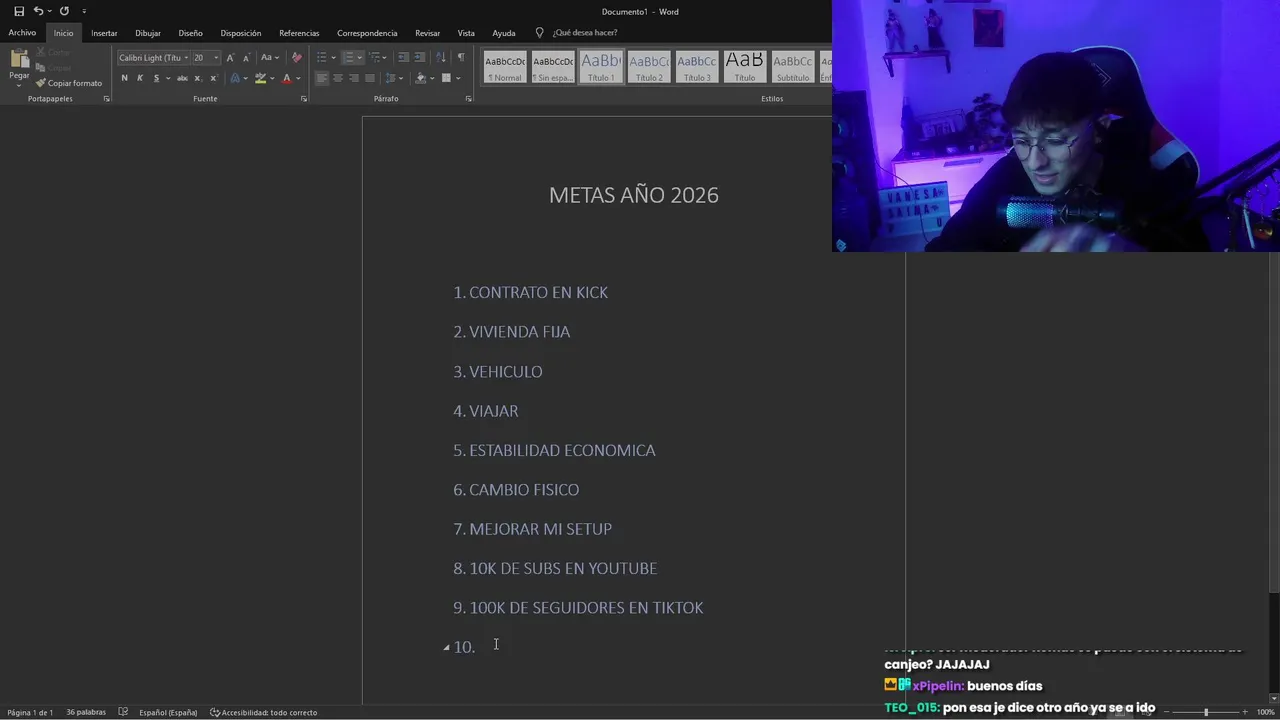Open the font size 20 dropdown
This screenshot has height=720, width=1280.
coord(216,58)
